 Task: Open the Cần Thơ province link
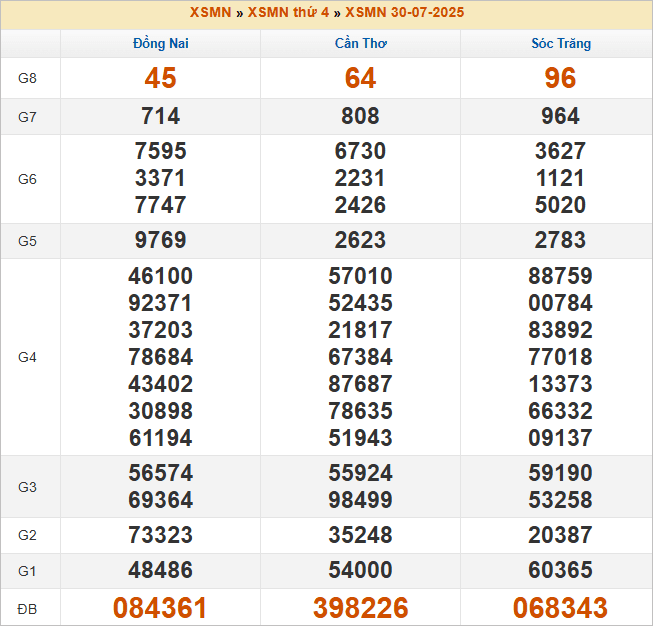(361, 43)
